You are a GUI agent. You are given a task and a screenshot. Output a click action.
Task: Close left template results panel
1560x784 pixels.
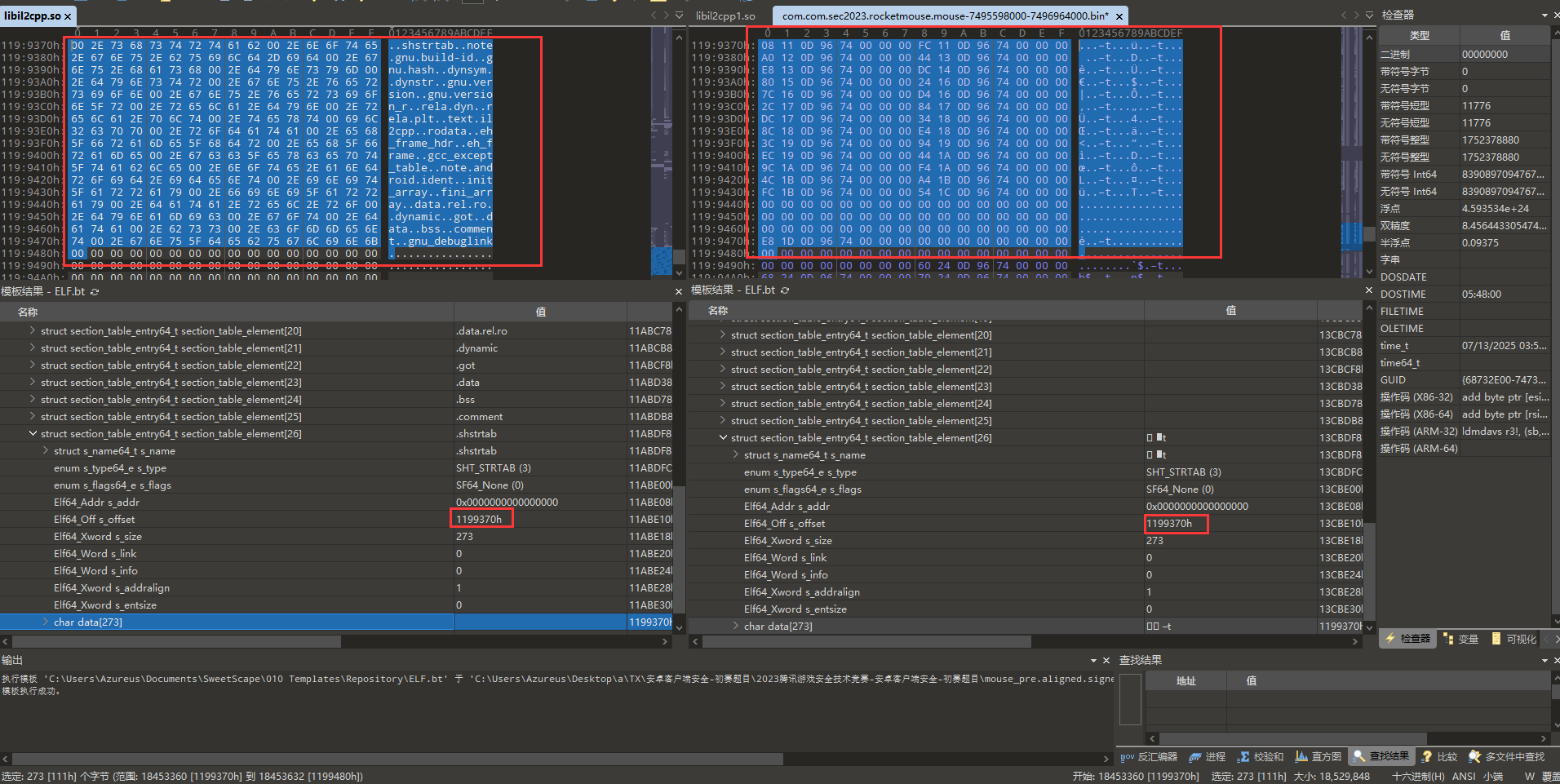pos(679,292)
